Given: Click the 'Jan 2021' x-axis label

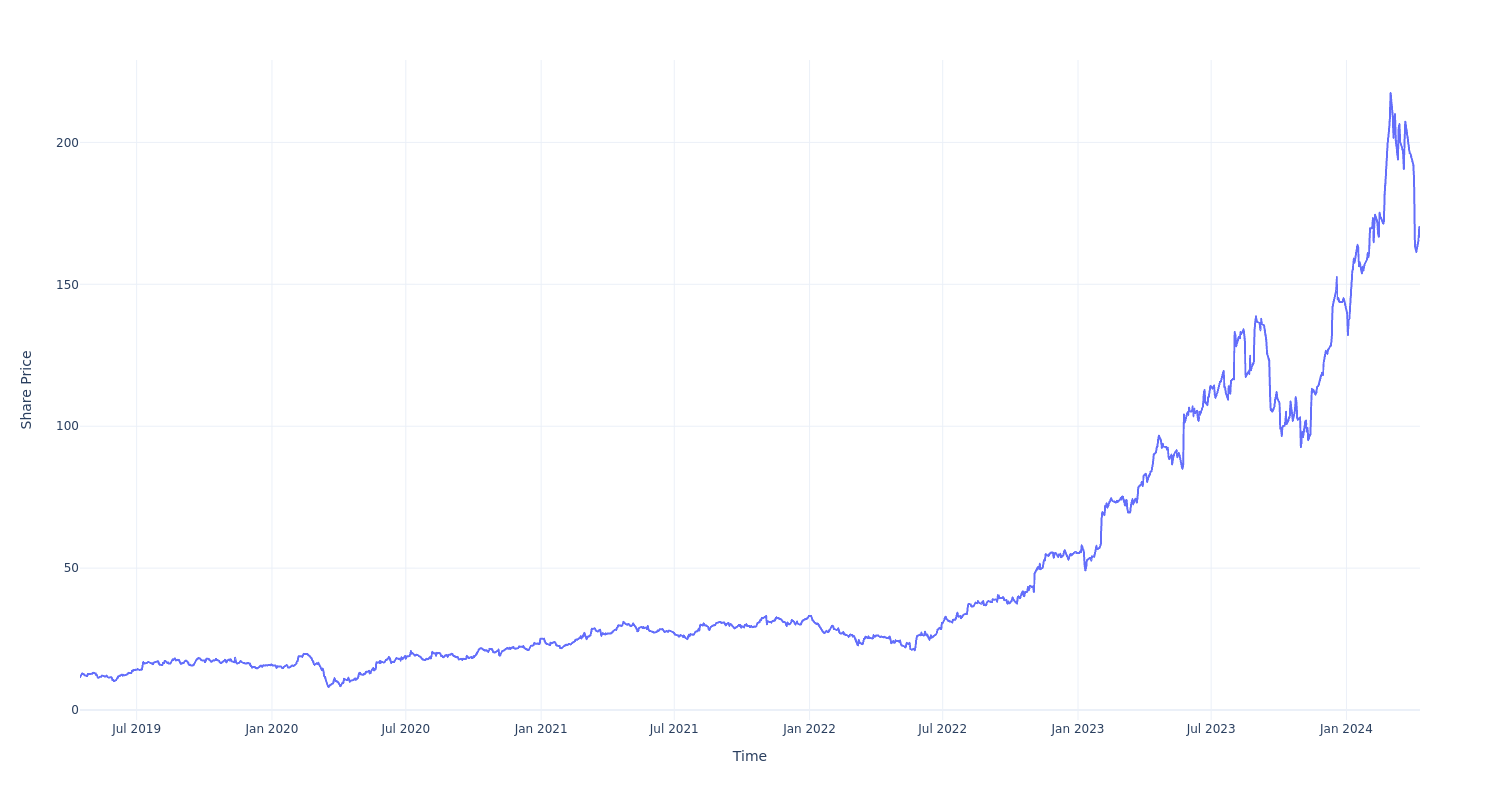Looking at the screenshot, I should point(541,729).
